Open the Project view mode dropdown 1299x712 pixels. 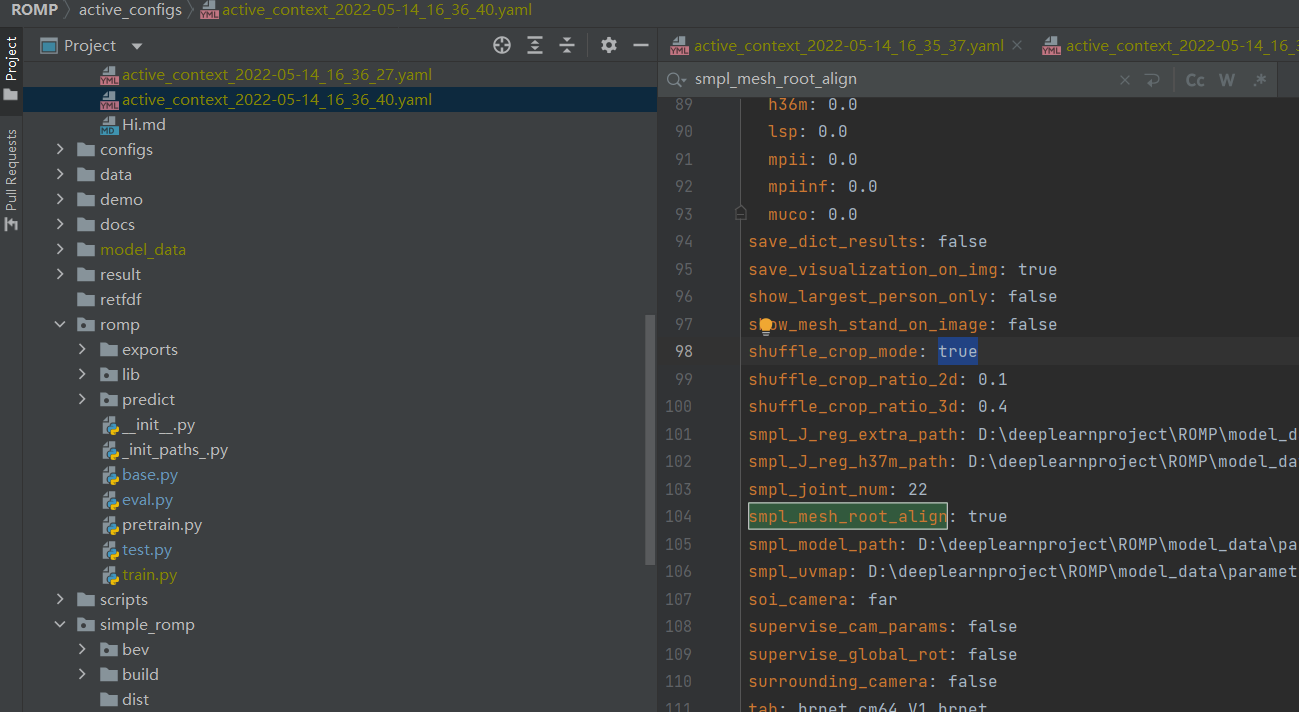click(x=136, y=45)
